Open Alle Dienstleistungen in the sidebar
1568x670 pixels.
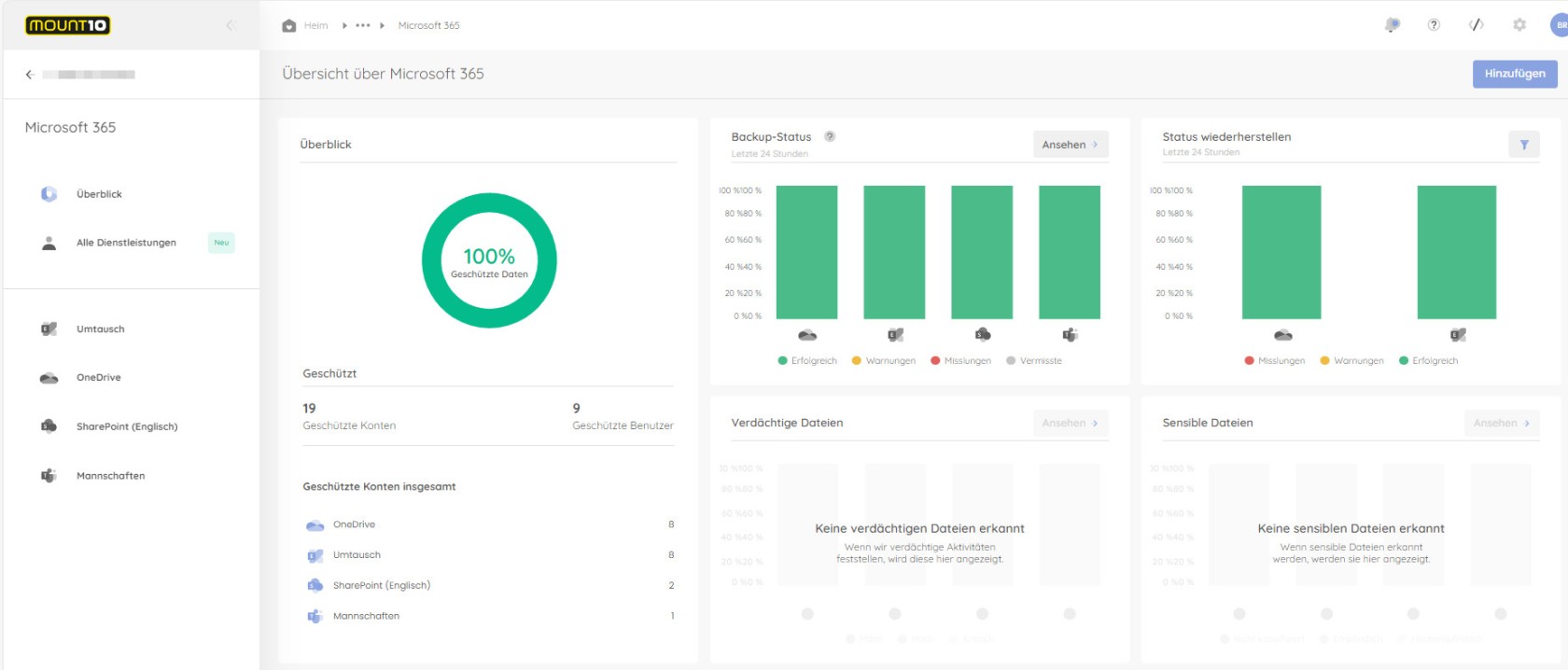pyautogui.click(x=126, y=243)
